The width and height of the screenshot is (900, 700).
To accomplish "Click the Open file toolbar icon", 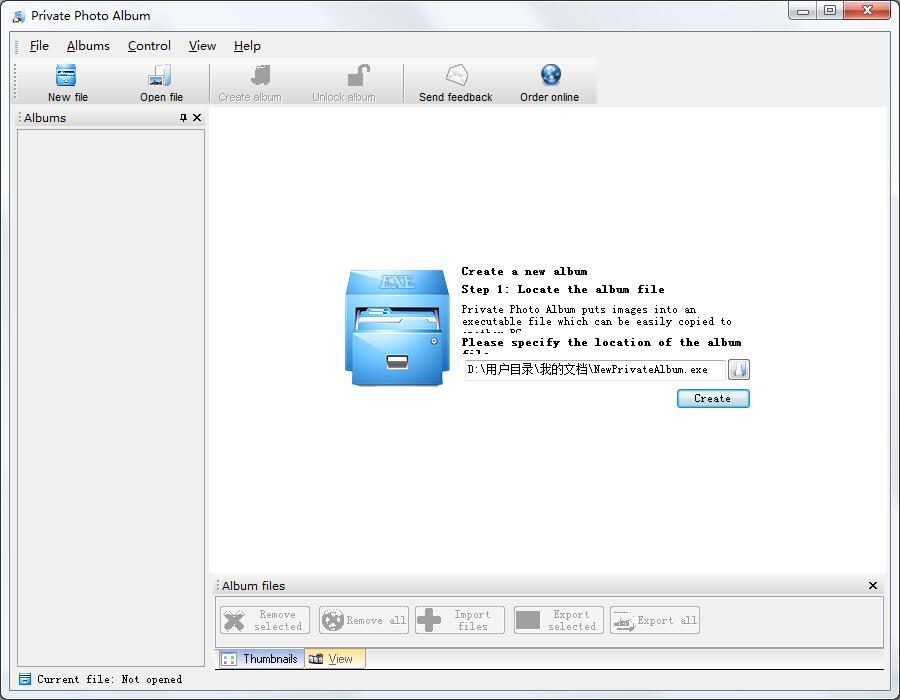I will pyautogui.click(x=160, y=75).
